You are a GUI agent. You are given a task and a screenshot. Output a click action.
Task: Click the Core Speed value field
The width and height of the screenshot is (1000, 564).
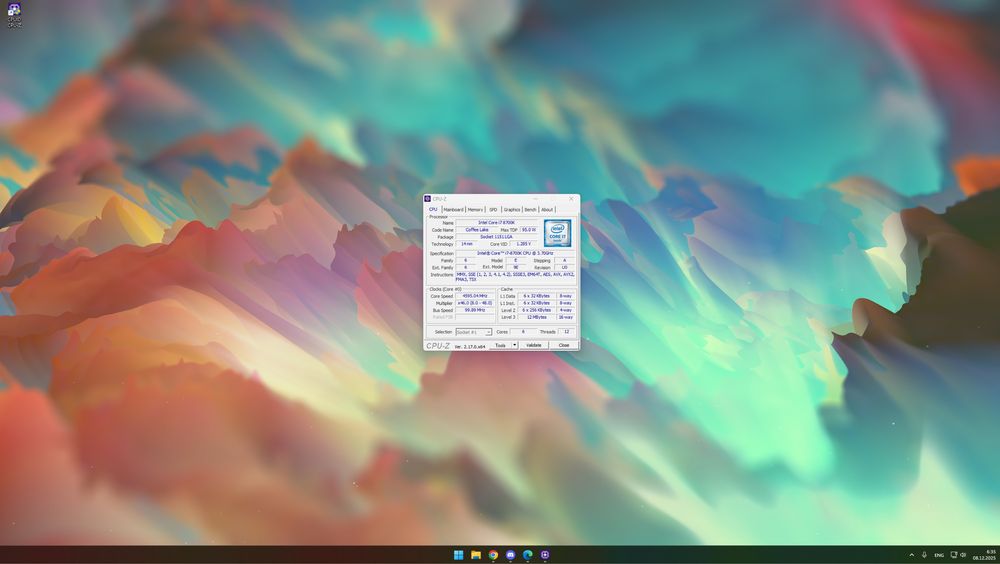(x=475, y=296)
